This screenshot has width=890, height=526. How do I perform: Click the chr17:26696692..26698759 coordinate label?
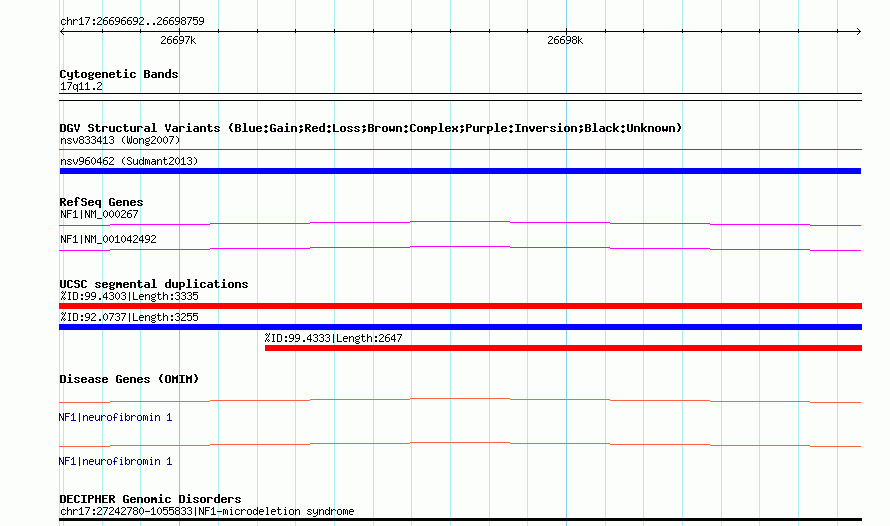(132, 22)
